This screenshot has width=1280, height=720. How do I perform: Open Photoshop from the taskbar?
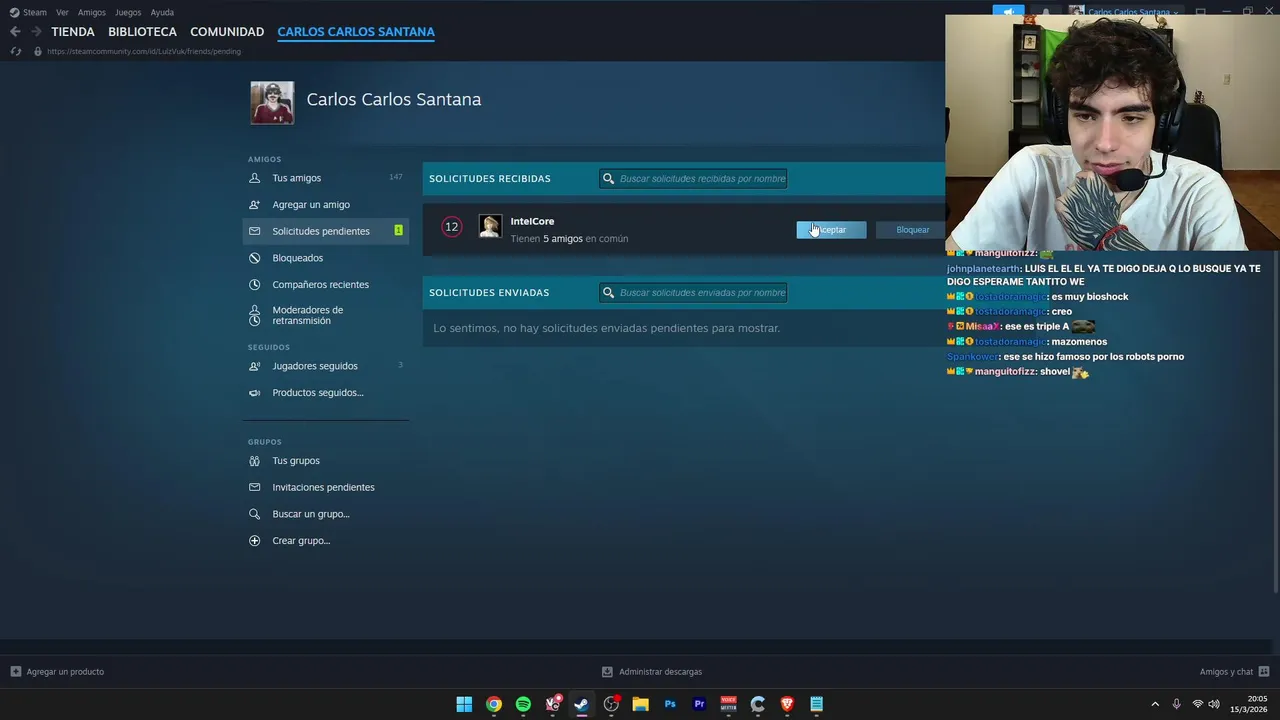(x=670, y=704)
